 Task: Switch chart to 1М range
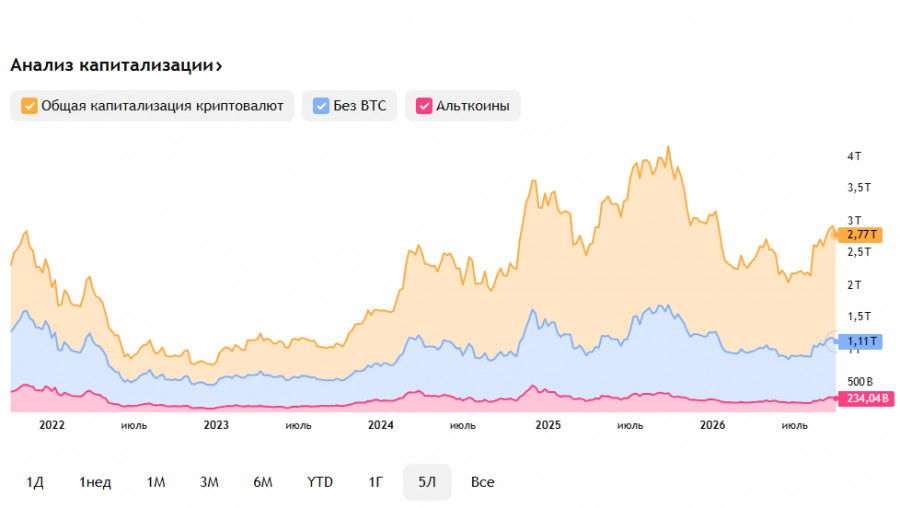click(156, 482)
